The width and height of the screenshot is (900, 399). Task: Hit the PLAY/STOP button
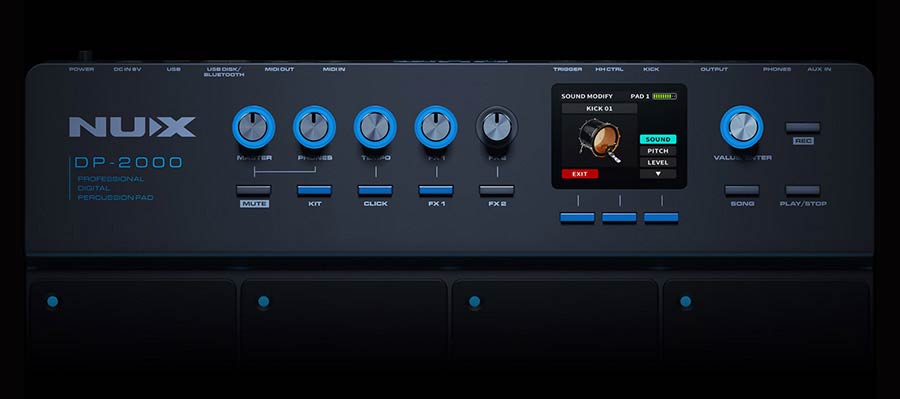(x=802, y=191)
